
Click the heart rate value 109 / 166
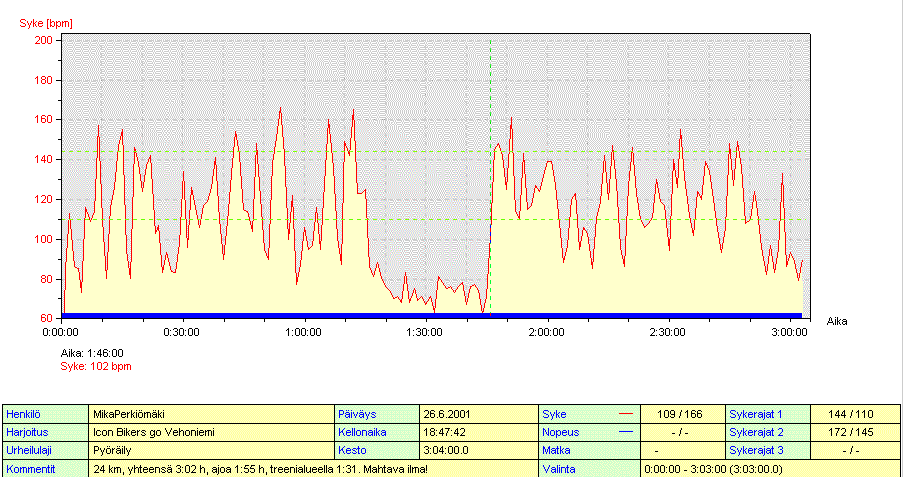(681, 413)
